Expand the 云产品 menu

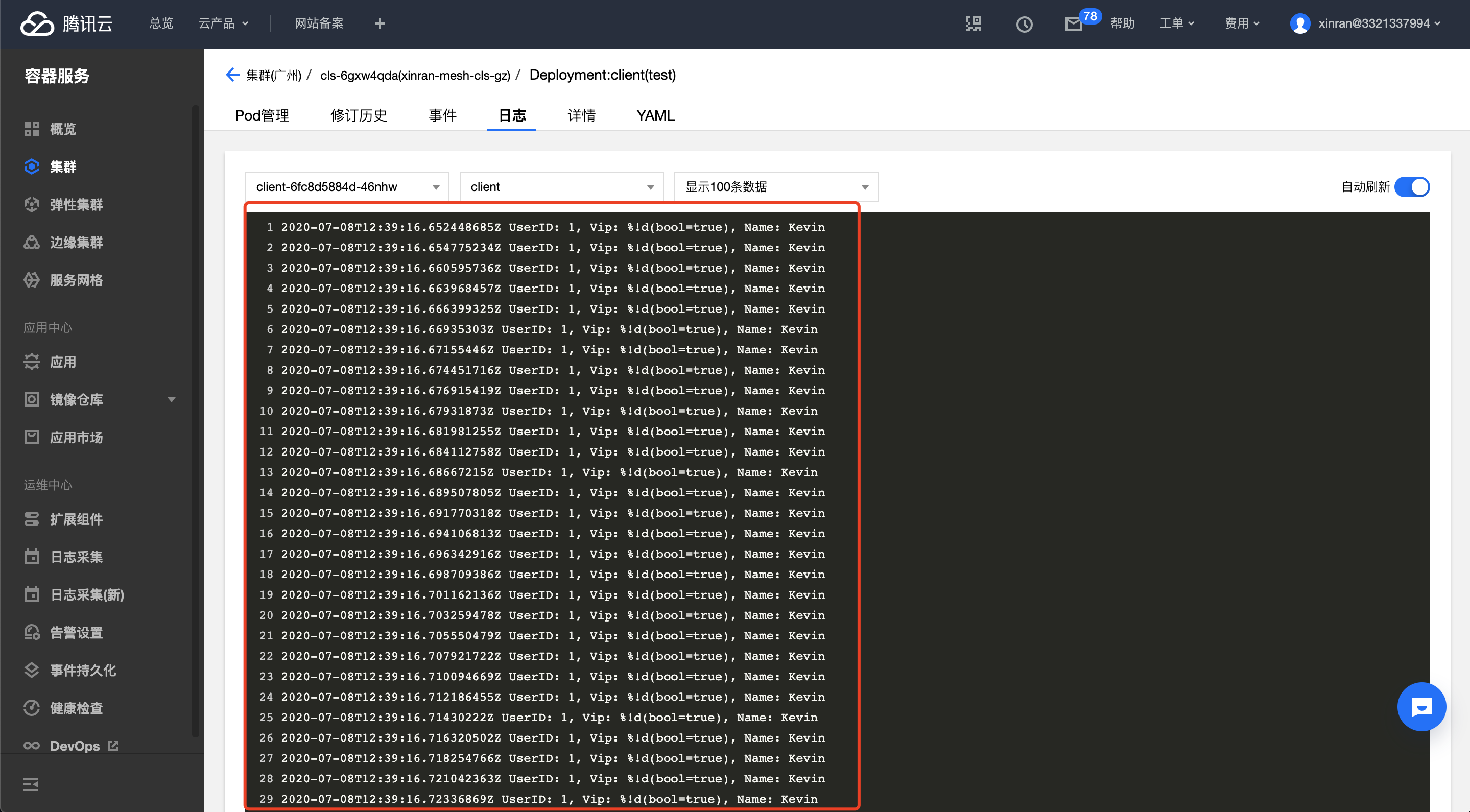pos(223,23)
